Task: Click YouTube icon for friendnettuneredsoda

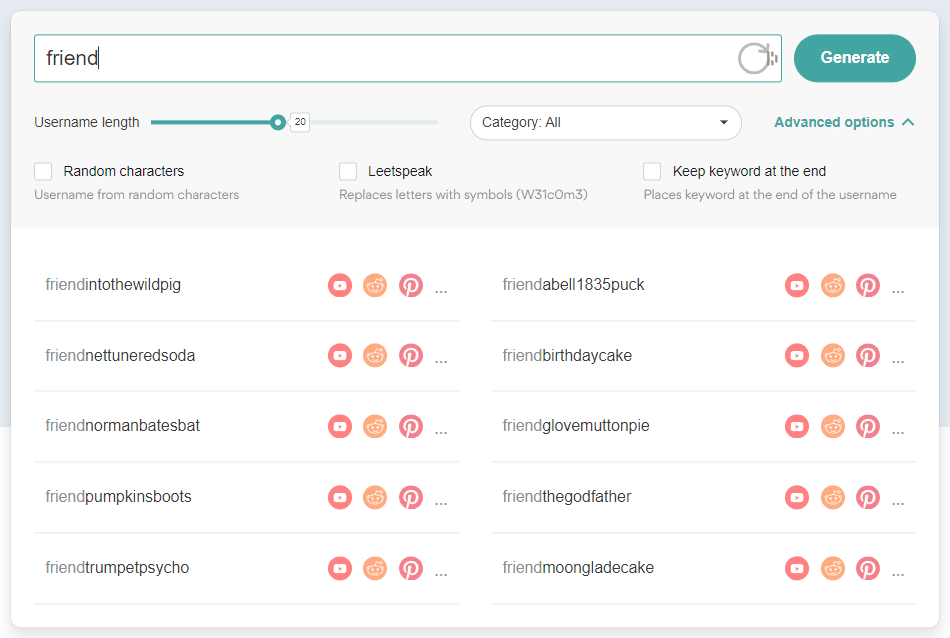Action: coord(340,356)
